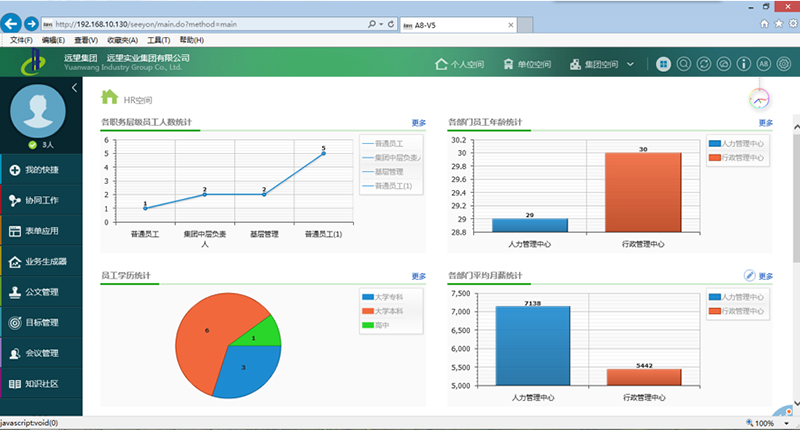Viewport: 800px width, 430px height.
Task: Collapse the left sidebar with the chevron
Action: point(73,89)
